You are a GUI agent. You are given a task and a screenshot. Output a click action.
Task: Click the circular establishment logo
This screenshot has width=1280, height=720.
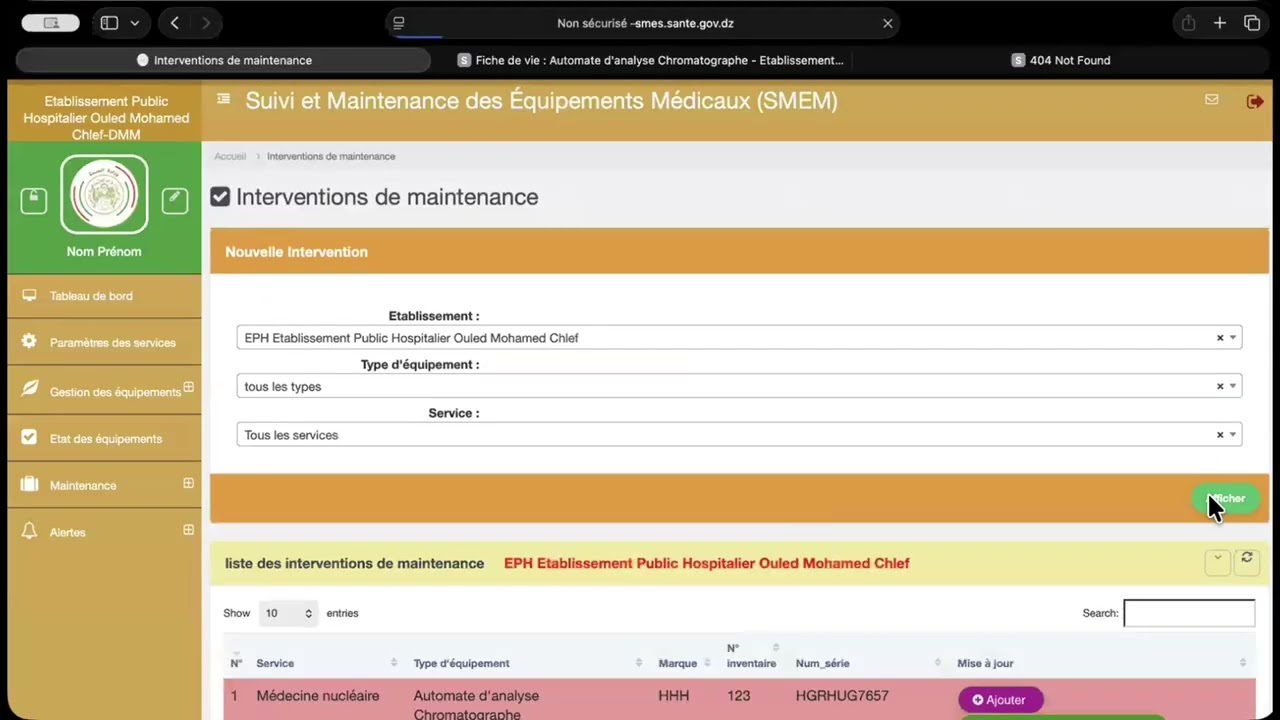[105, 195]
